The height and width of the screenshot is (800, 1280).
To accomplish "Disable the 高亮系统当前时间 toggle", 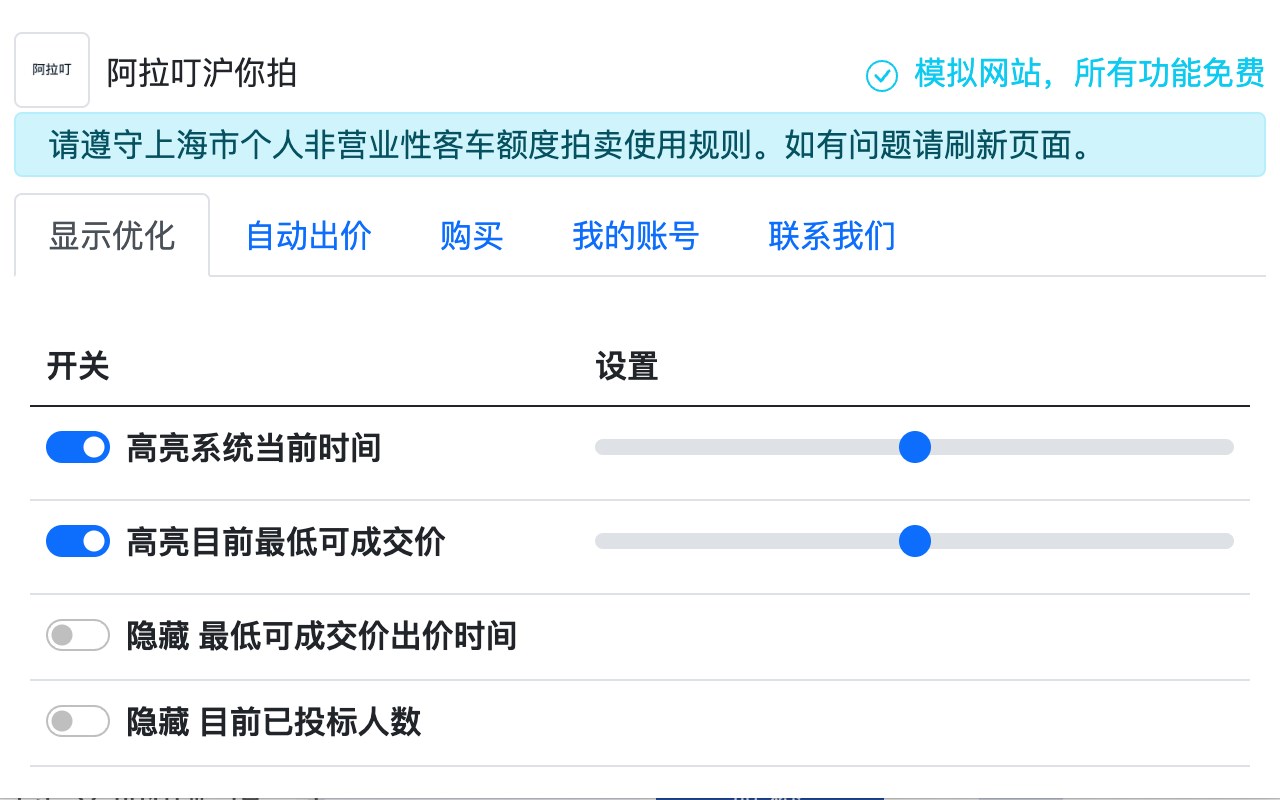I will pyautogui.click(x=78, y=447).
